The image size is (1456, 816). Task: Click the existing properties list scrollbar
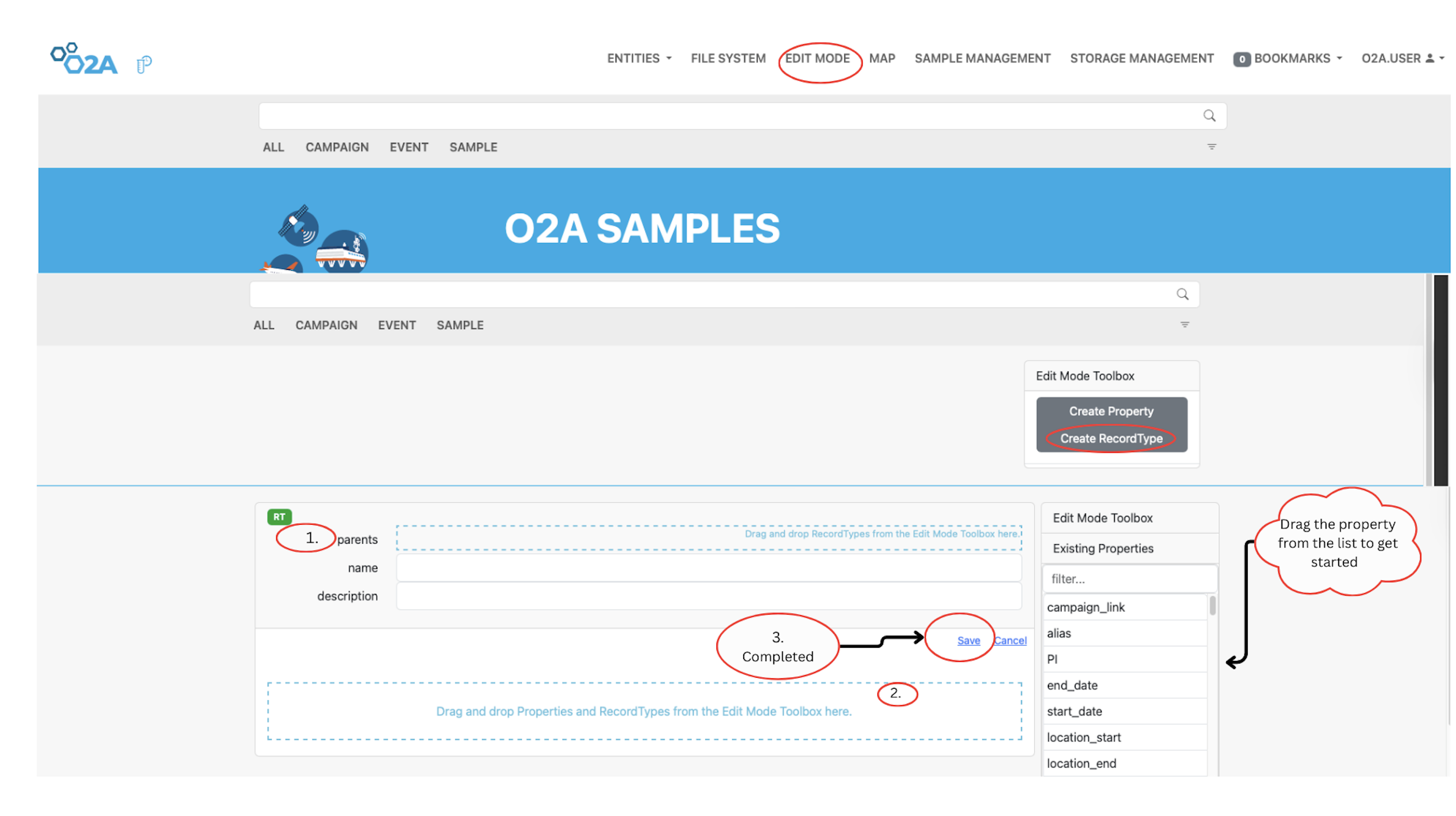(x=1212, y=606)
